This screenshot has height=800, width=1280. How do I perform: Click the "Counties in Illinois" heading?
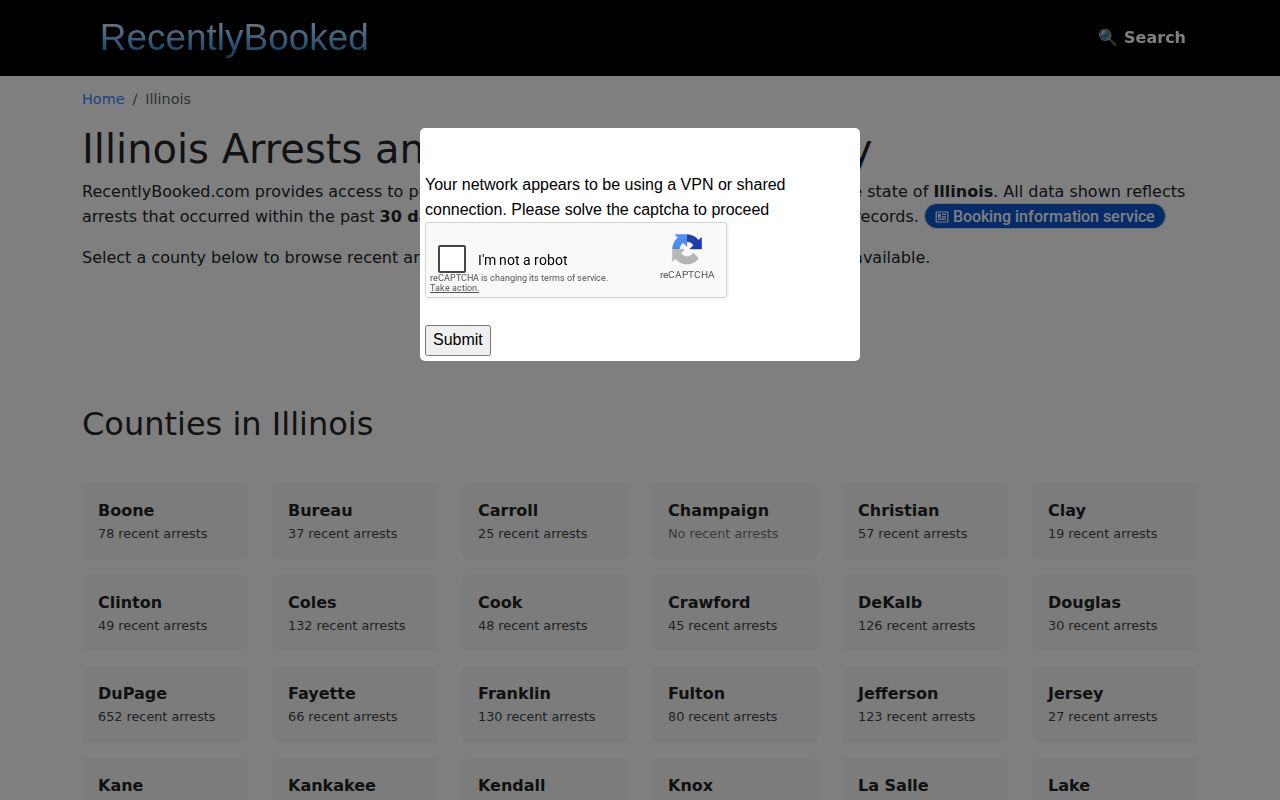pos(228,424)
